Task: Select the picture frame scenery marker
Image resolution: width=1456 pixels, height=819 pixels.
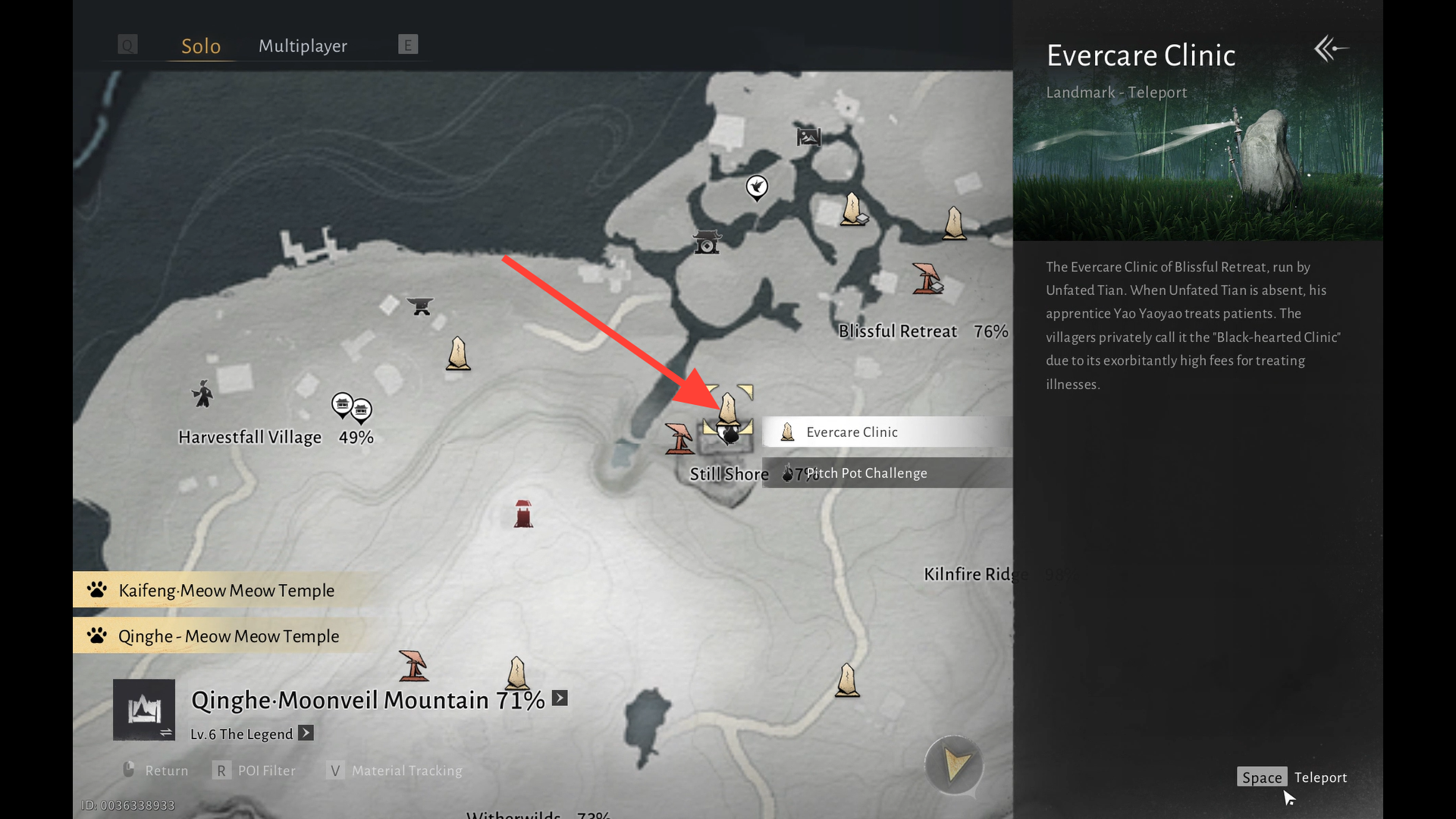Action: pos(808,136)
